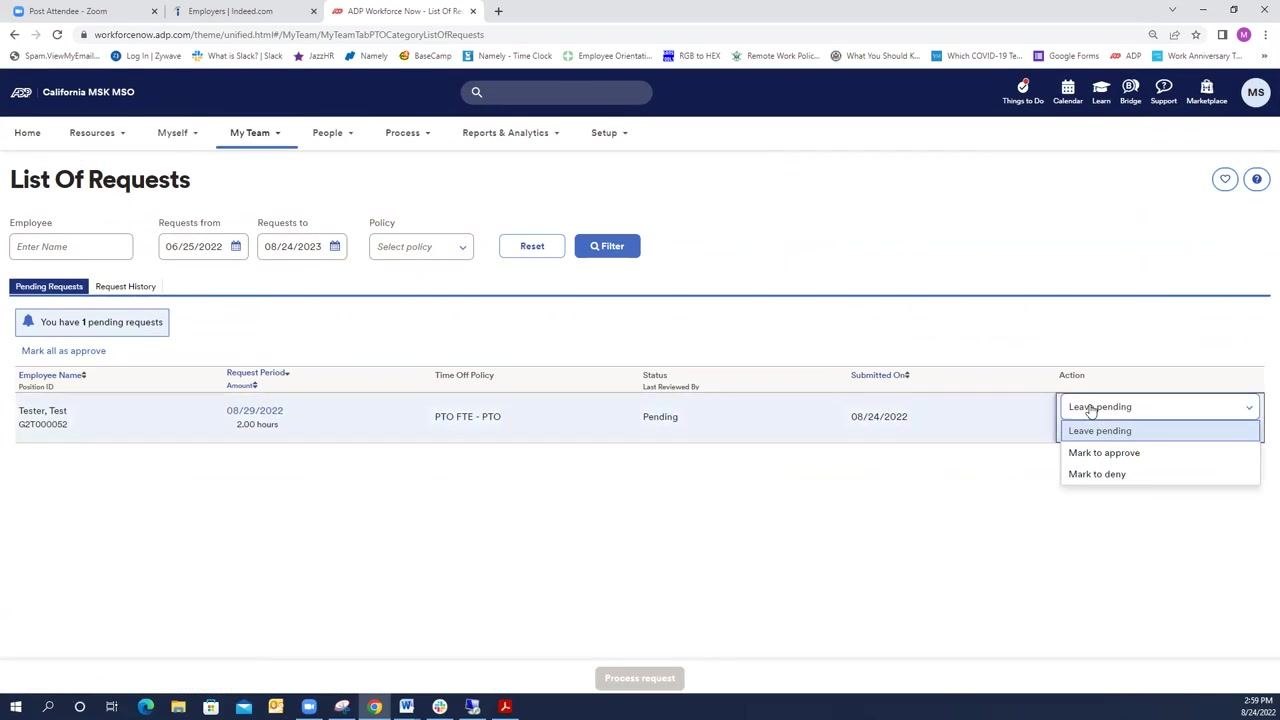This screenshot has height=720, width=1280.
Task: Open Windows Start menu
Action: 15,707
